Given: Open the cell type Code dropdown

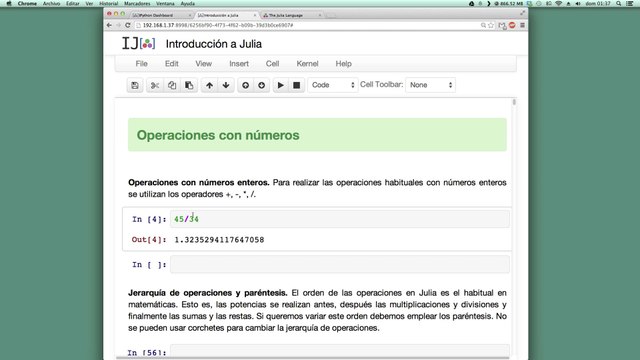Looking at the screenshot, I should coord(333,85).
